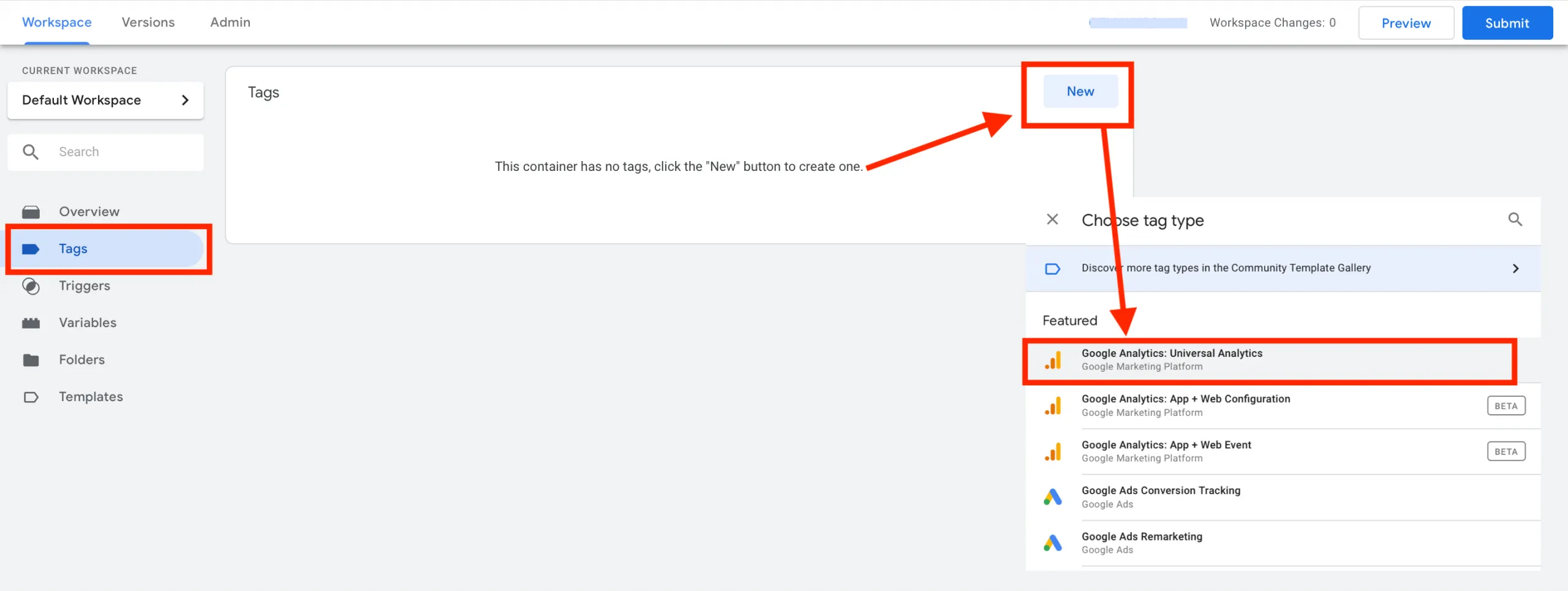Click the Templates outline tag icon
1568x591 pixels.
[31, 397]
